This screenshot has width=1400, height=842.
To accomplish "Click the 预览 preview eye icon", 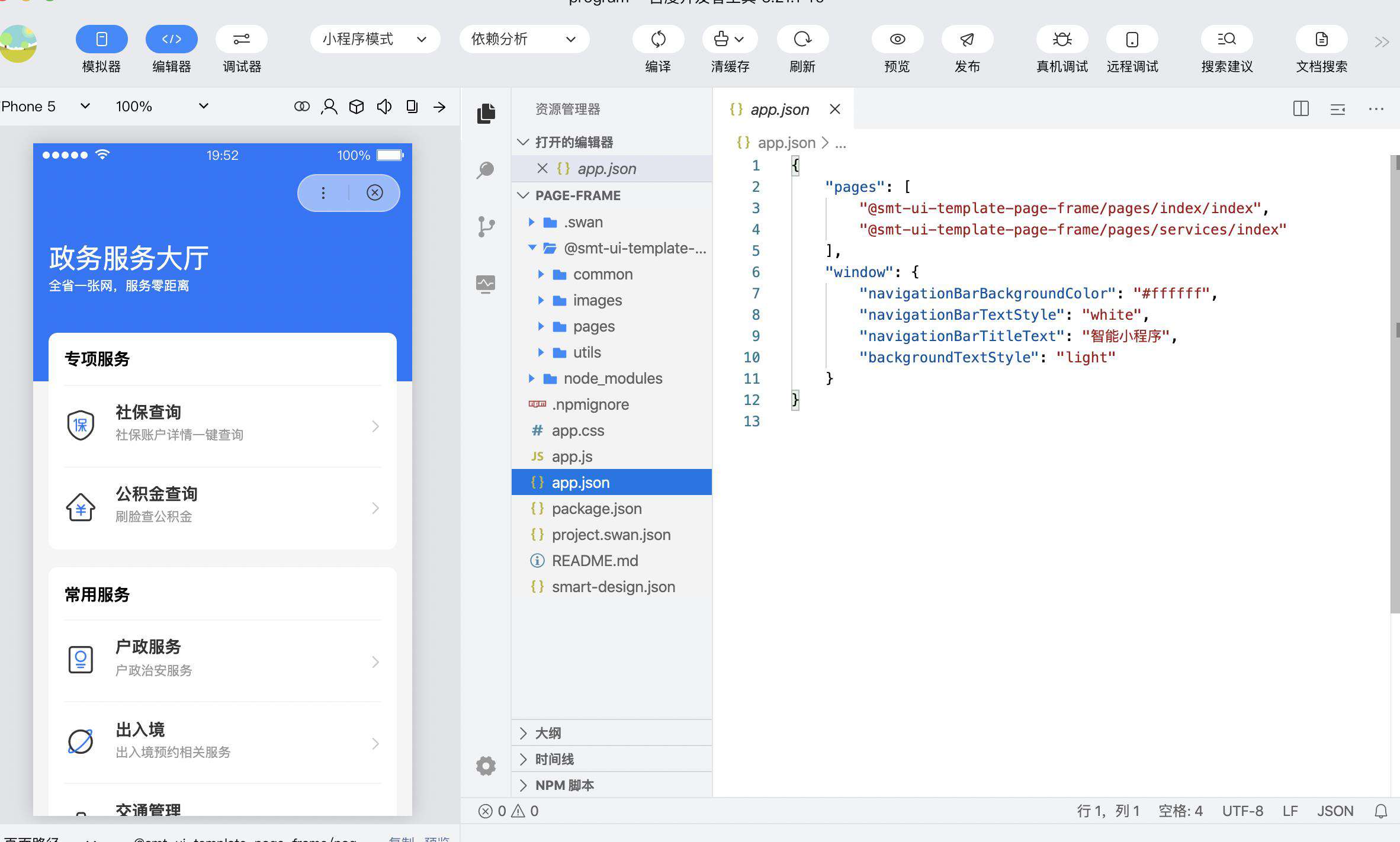I will 897,39.
